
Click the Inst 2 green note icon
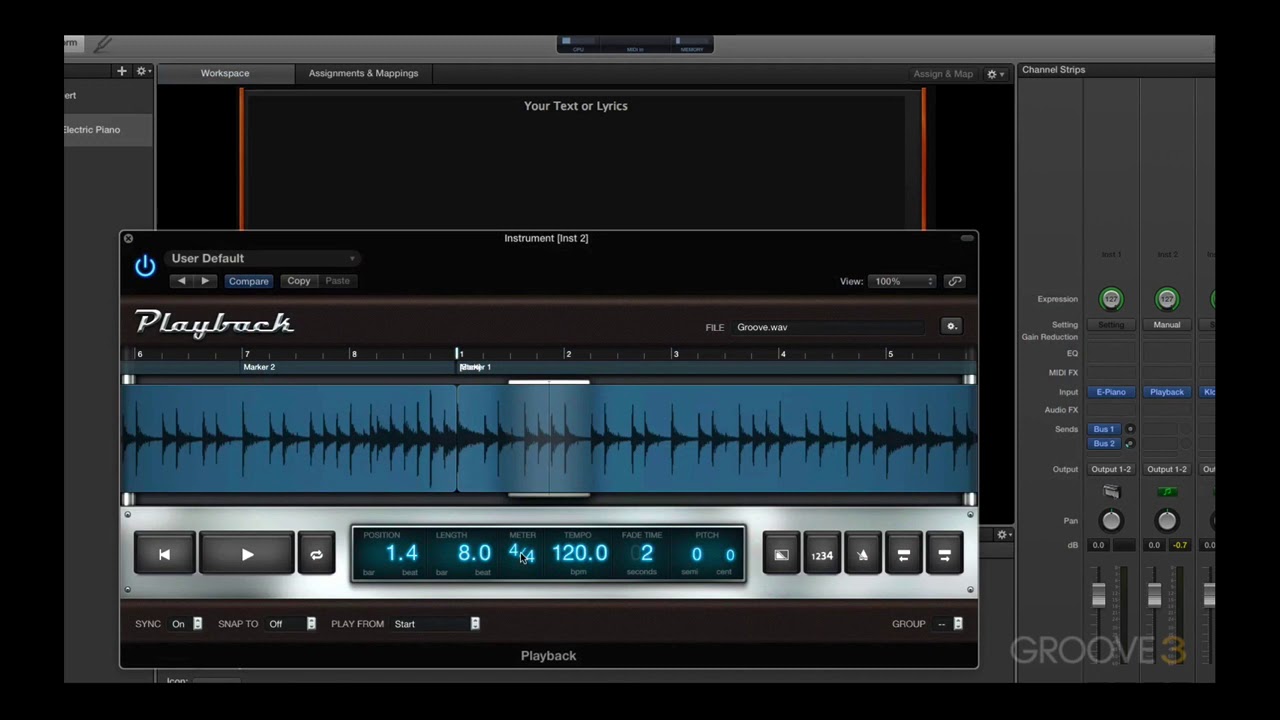click(1166, 492)
